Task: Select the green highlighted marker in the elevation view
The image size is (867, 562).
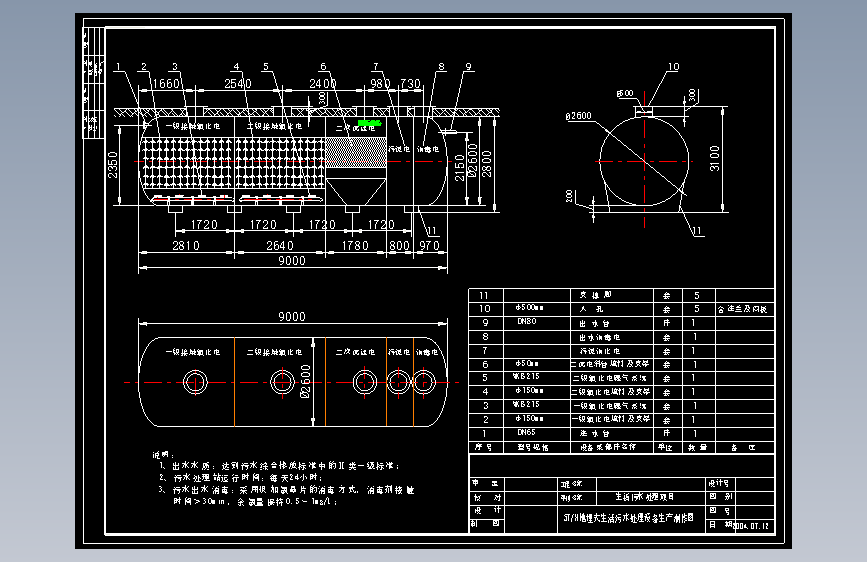Action: 369,123
